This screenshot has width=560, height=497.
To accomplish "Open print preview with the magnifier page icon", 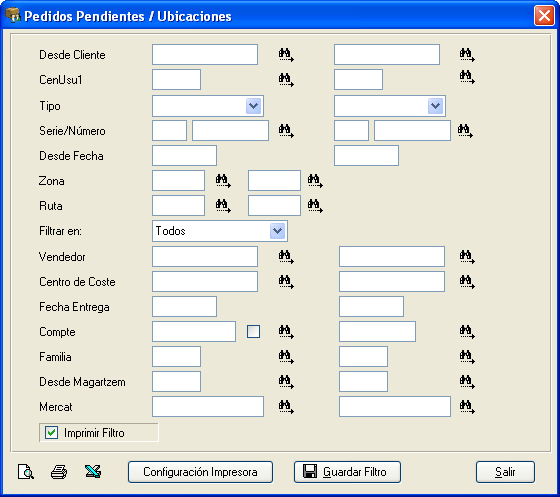I will [26, 472].
